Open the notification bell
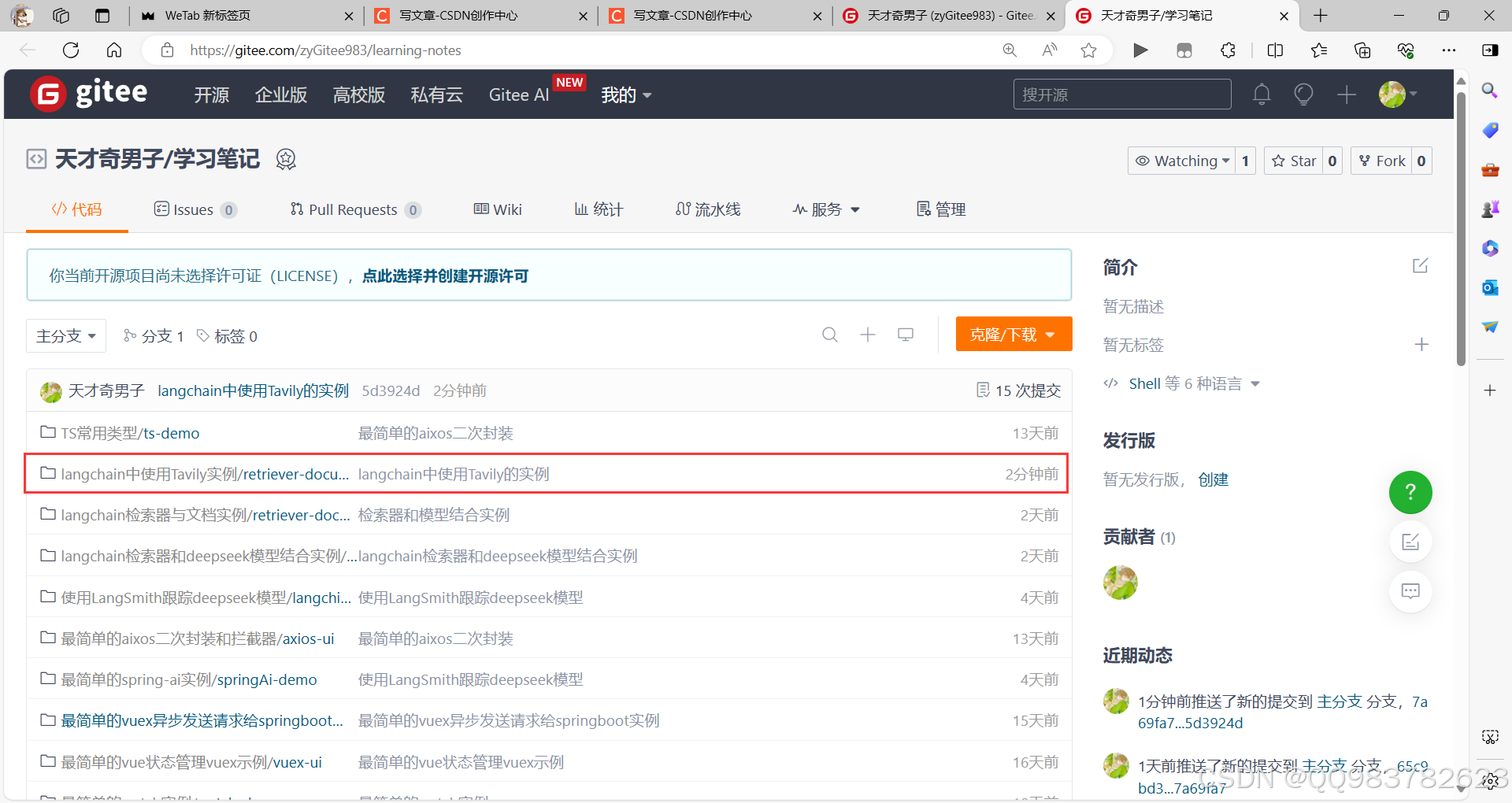 (x=1261, y=94)
